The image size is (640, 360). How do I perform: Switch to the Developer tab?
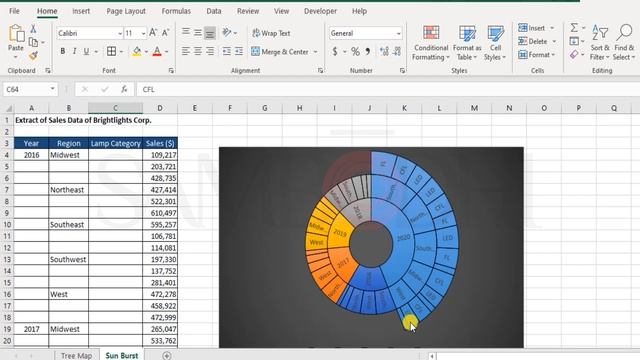tap(320, 11)
